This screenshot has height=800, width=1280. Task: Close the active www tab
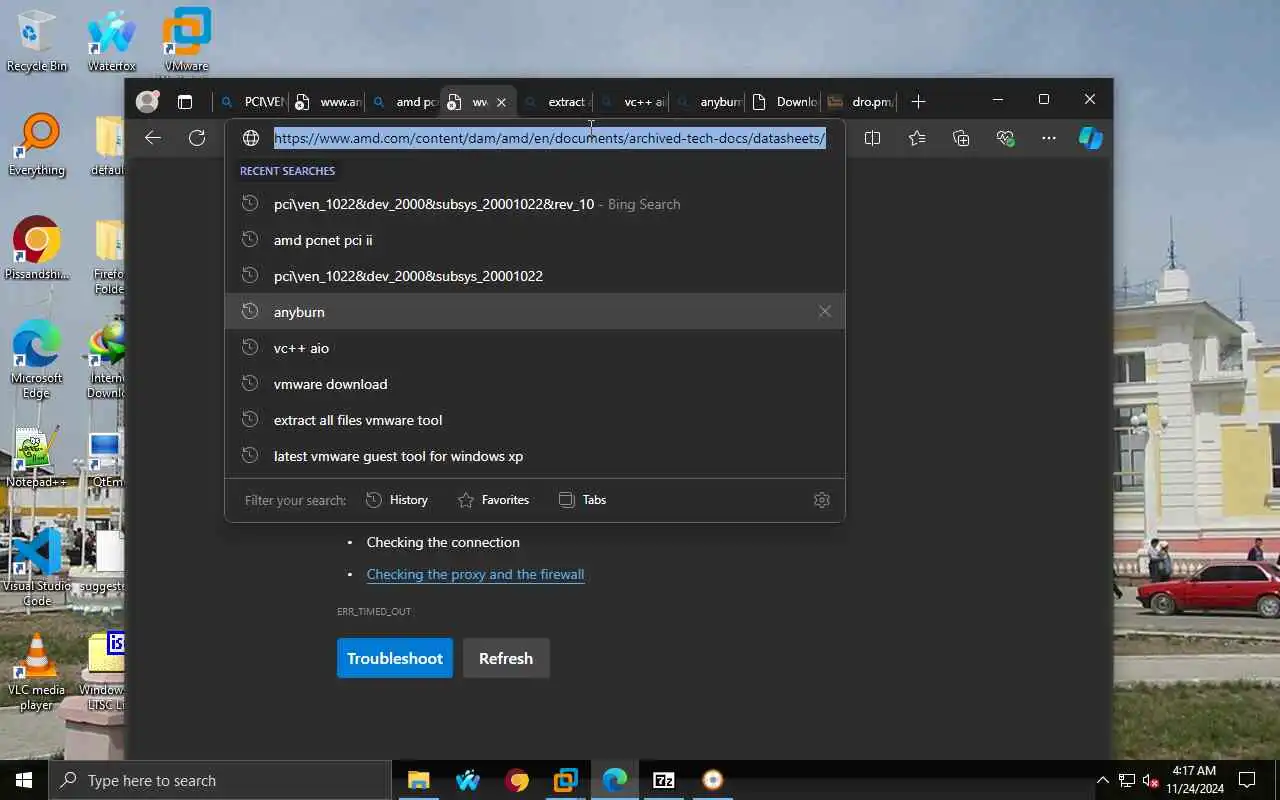tap(501, 102)
